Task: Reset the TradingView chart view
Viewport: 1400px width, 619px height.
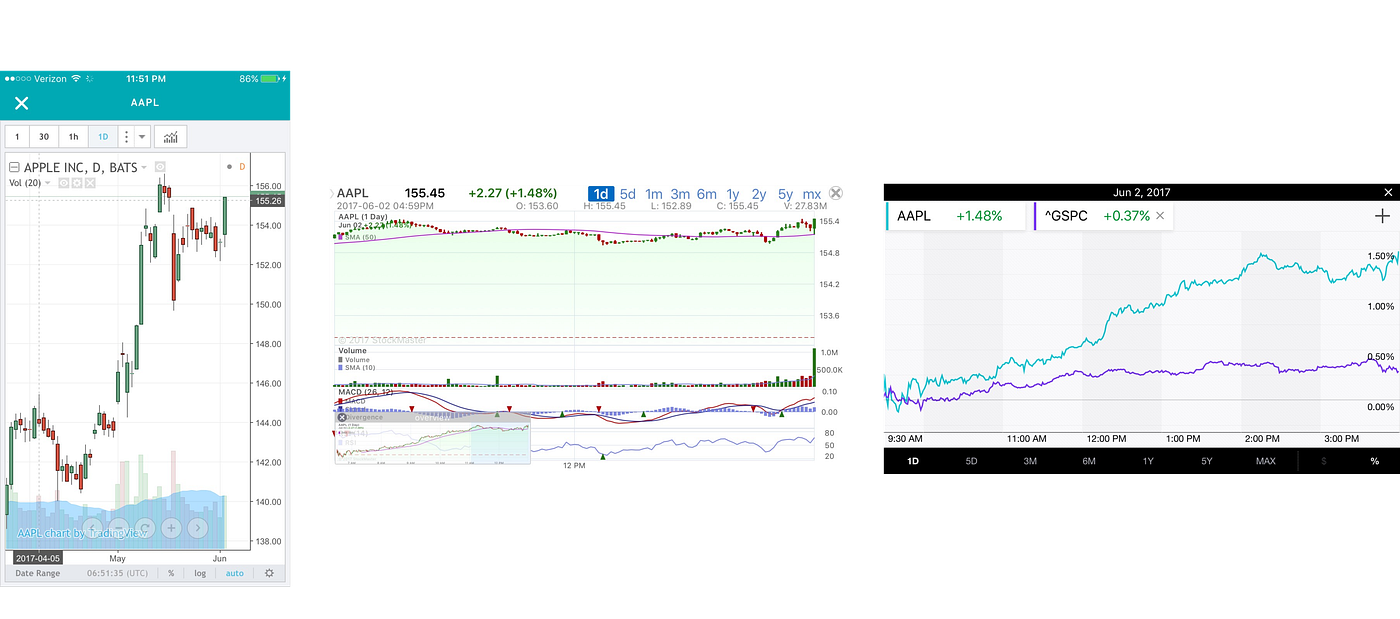Action: (x=145, y=528)
